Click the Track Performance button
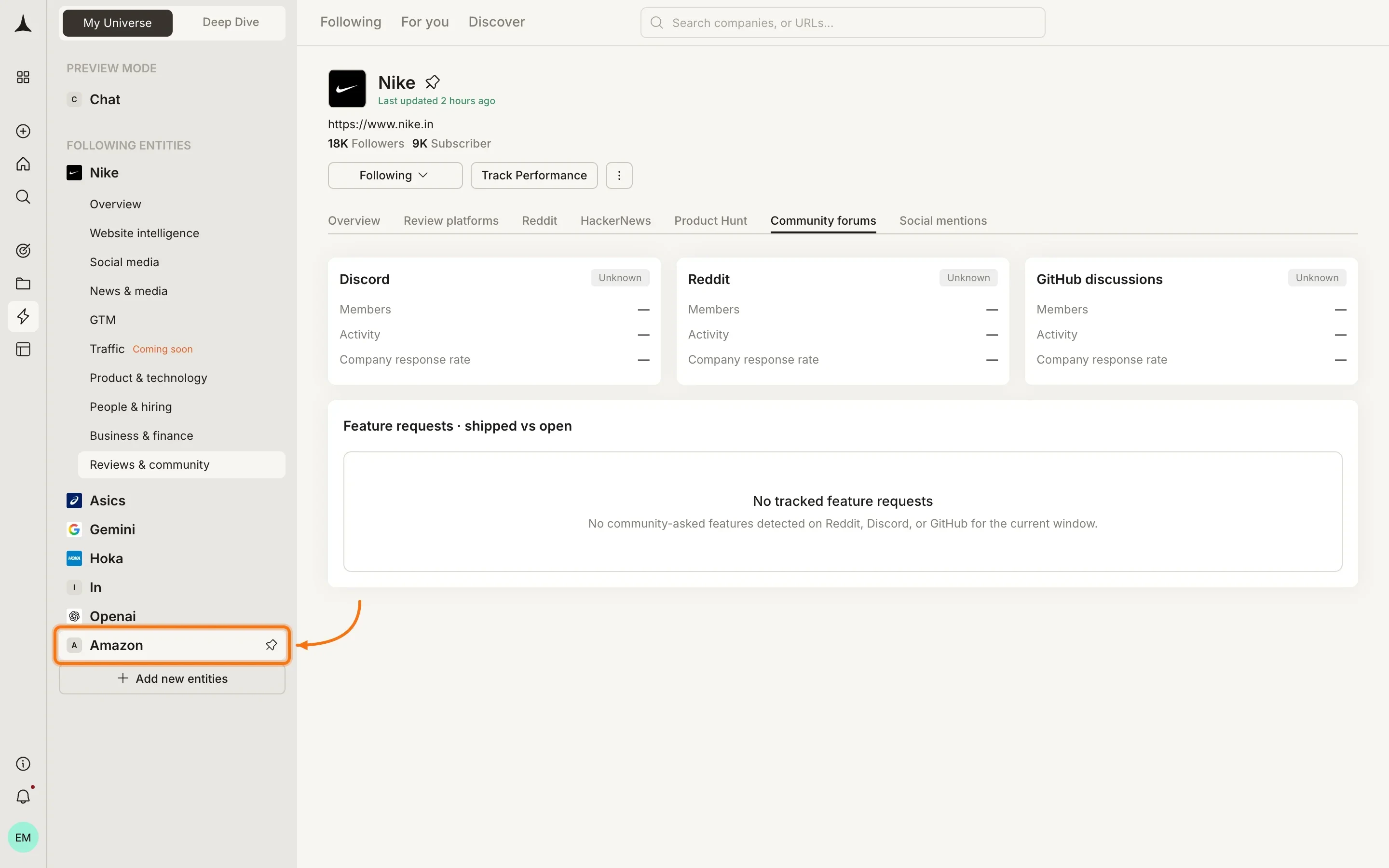This screenshot has width=1389, height=868. pos(534,175)
